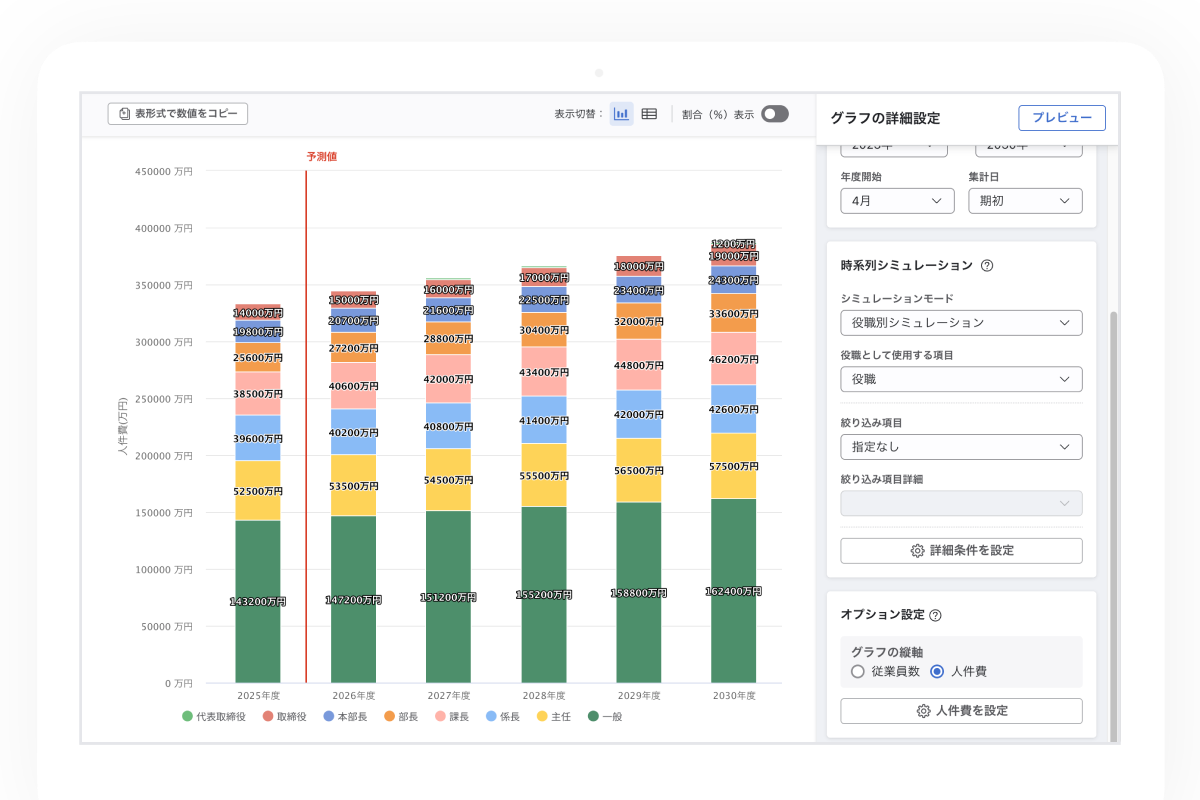Select 人件費 radio button
The height and width of the screenshot is (800, 1200).
[937, 672]
